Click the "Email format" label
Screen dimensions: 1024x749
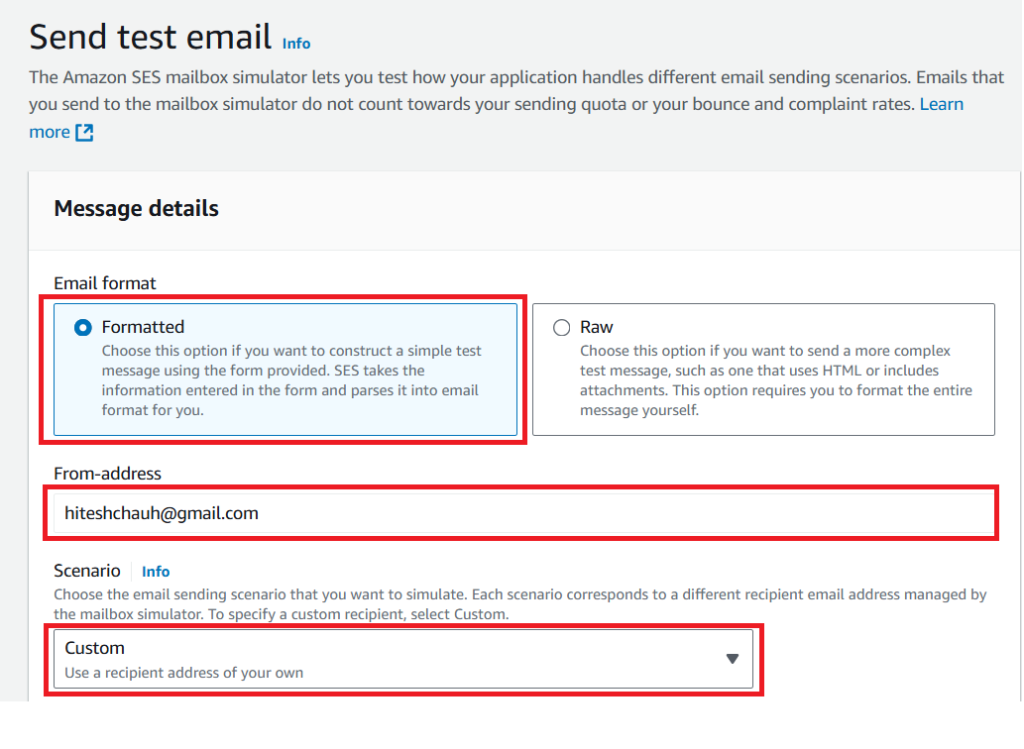pyautogui.click(x=105, y=283)
